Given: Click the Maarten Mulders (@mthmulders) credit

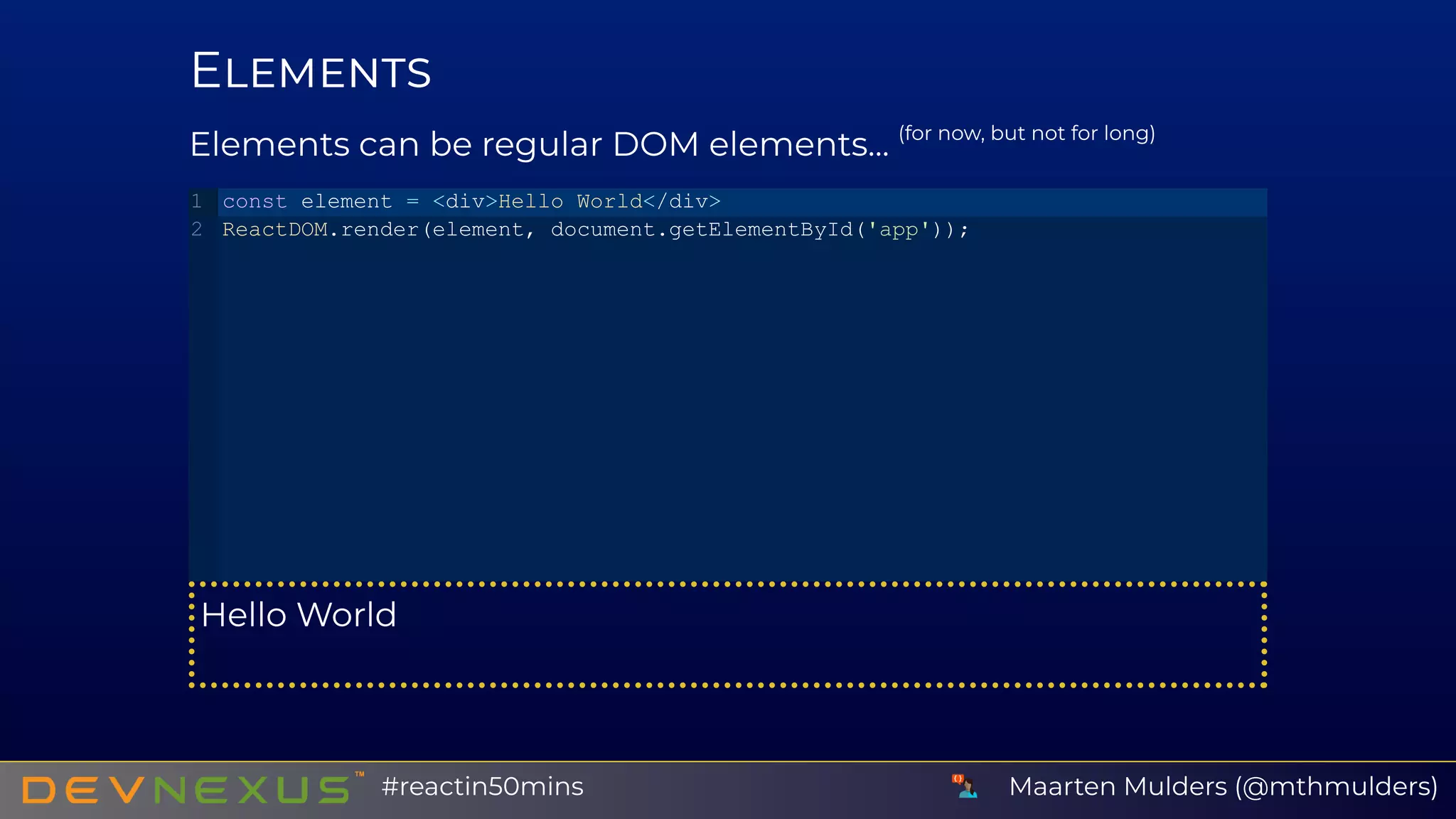Looking at the screenshot, I should pos(1223,786).
